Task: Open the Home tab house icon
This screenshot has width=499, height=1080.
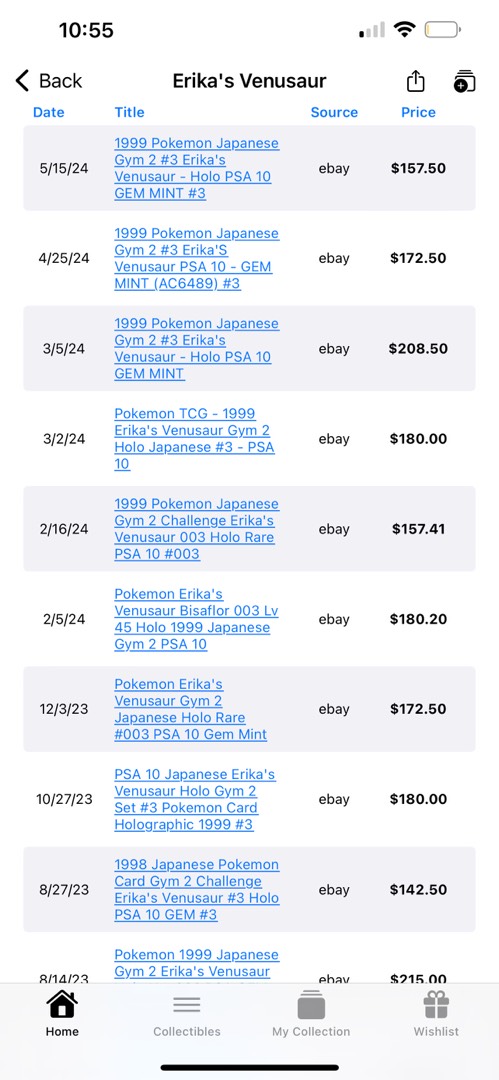Action: (62, 1005)
